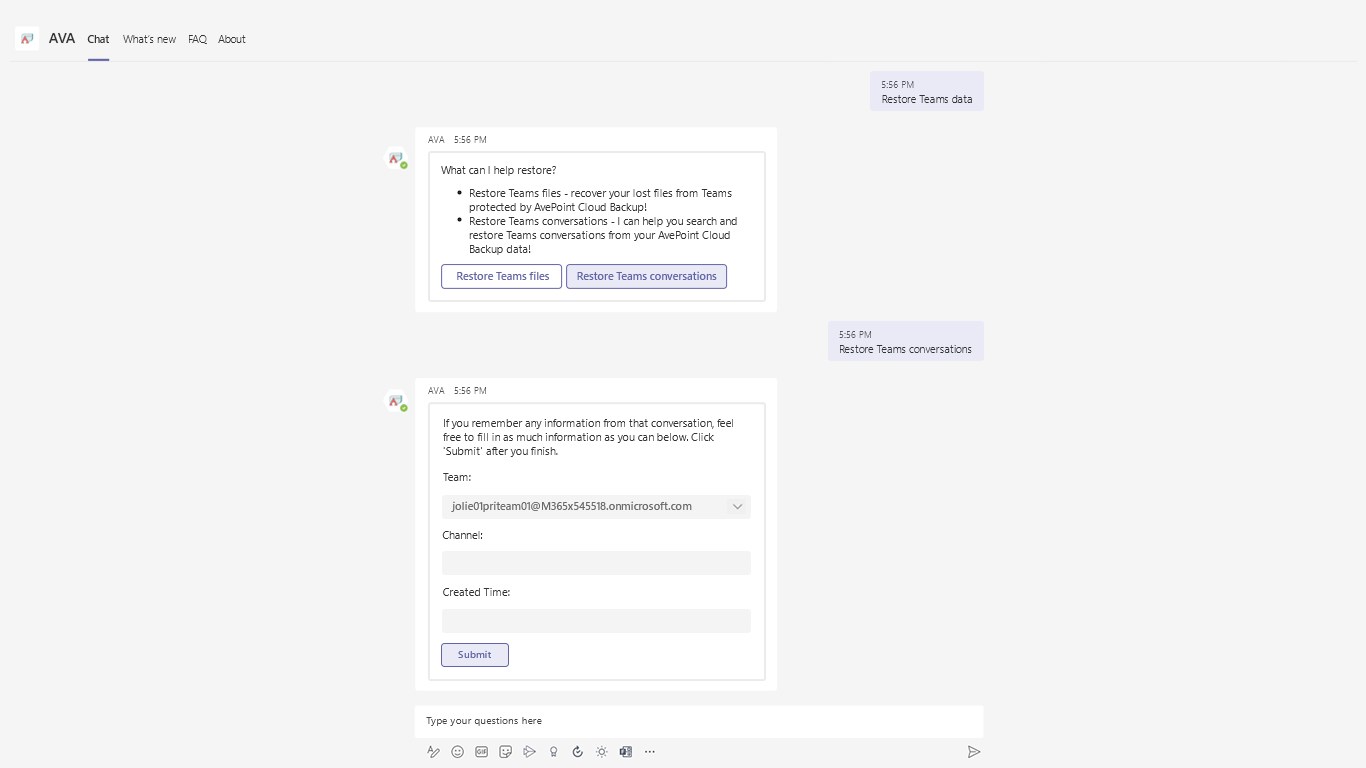Click the Restore Teams files button

click(502, 276)
